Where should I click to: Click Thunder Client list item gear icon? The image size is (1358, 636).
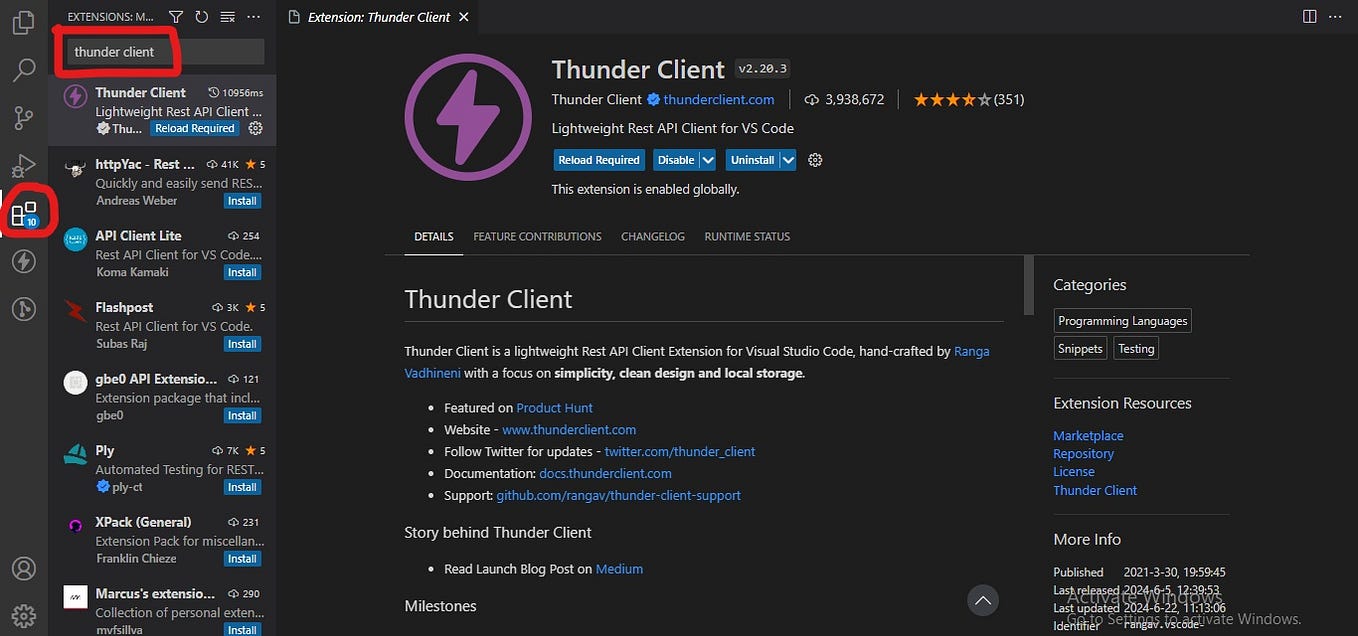coord(255,128)
